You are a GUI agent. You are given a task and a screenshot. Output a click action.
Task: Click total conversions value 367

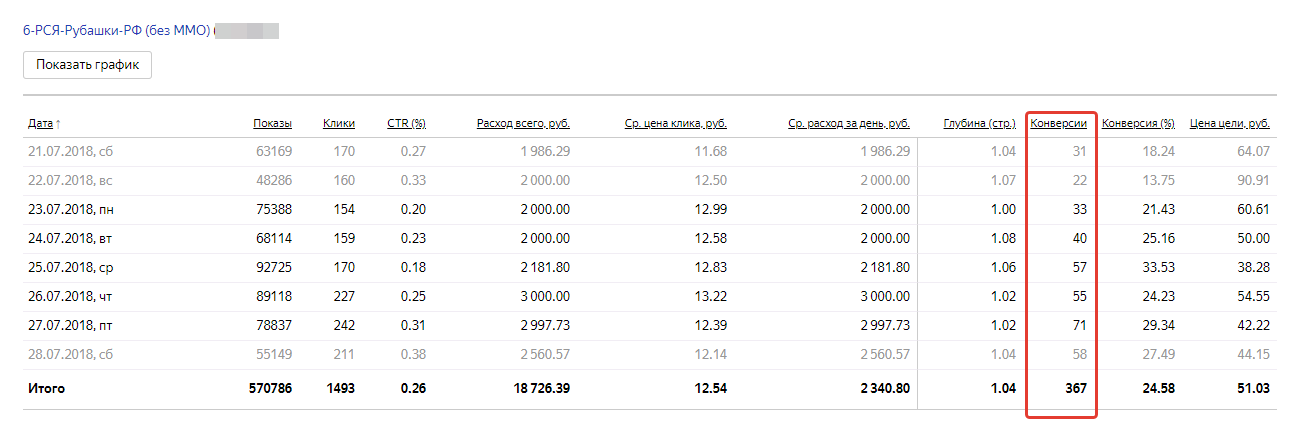coord(1071,388)
